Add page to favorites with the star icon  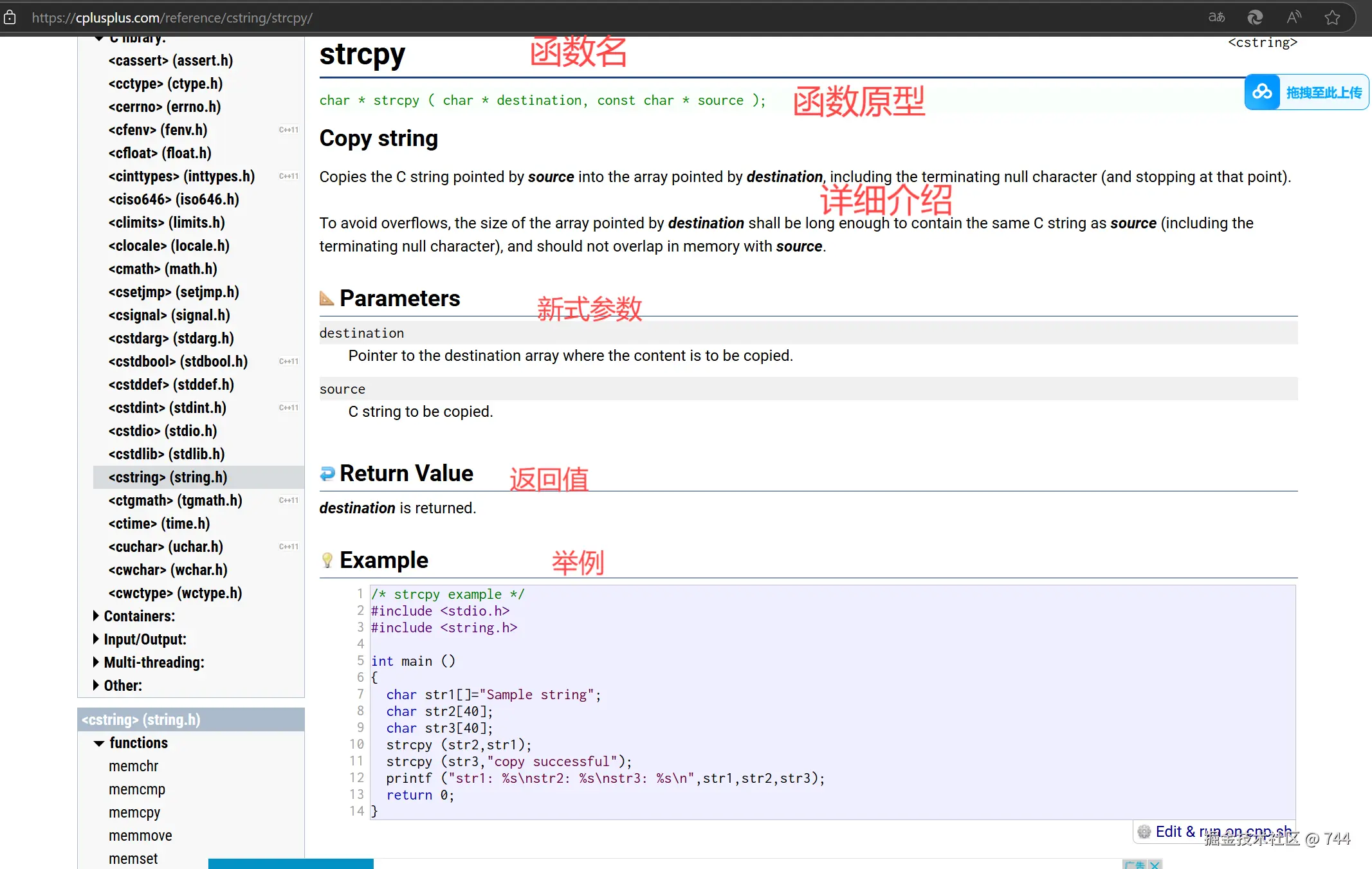coord(1332,17)
